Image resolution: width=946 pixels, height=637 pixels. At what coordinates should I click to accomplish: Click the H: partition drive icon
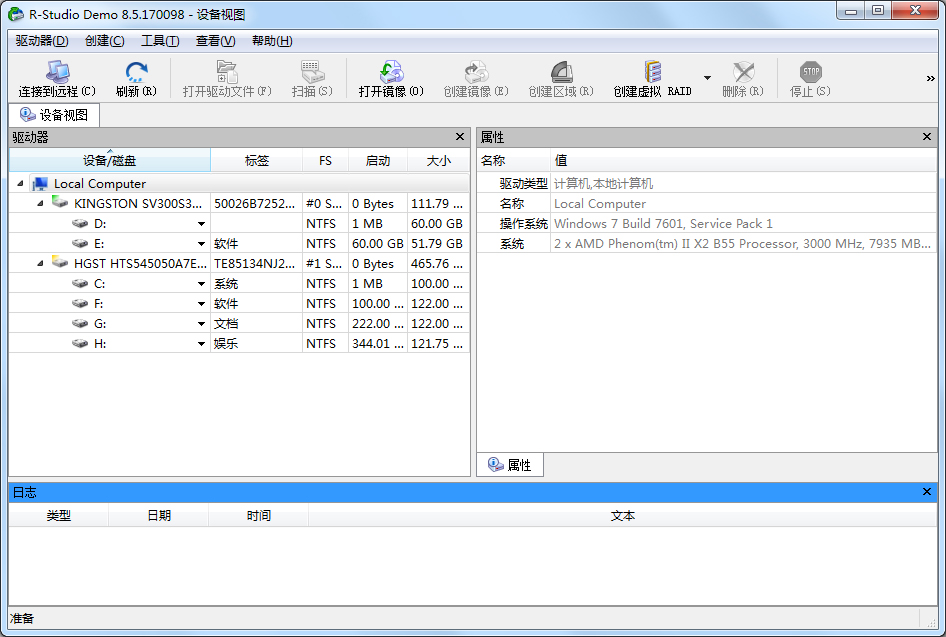[80, 343]
